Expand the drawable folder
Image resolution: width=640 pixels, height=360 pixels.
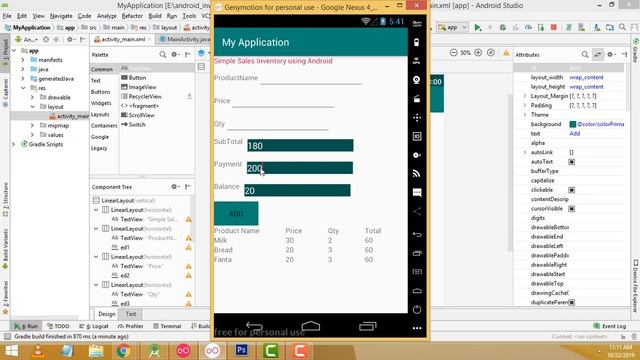coord(32,97)
